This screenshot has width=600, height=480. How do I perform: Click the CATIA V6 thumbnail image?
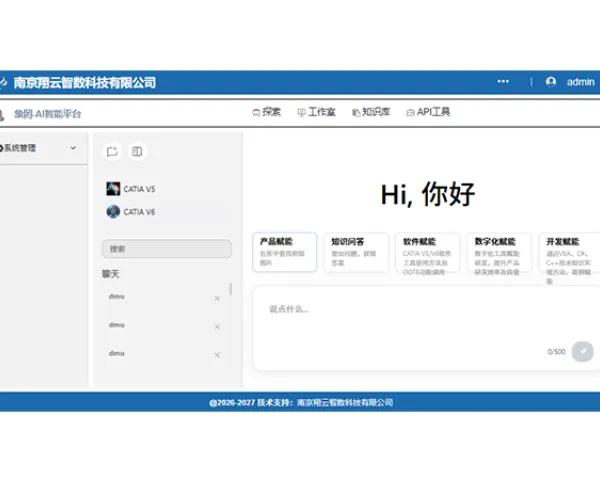pos(113,211)
